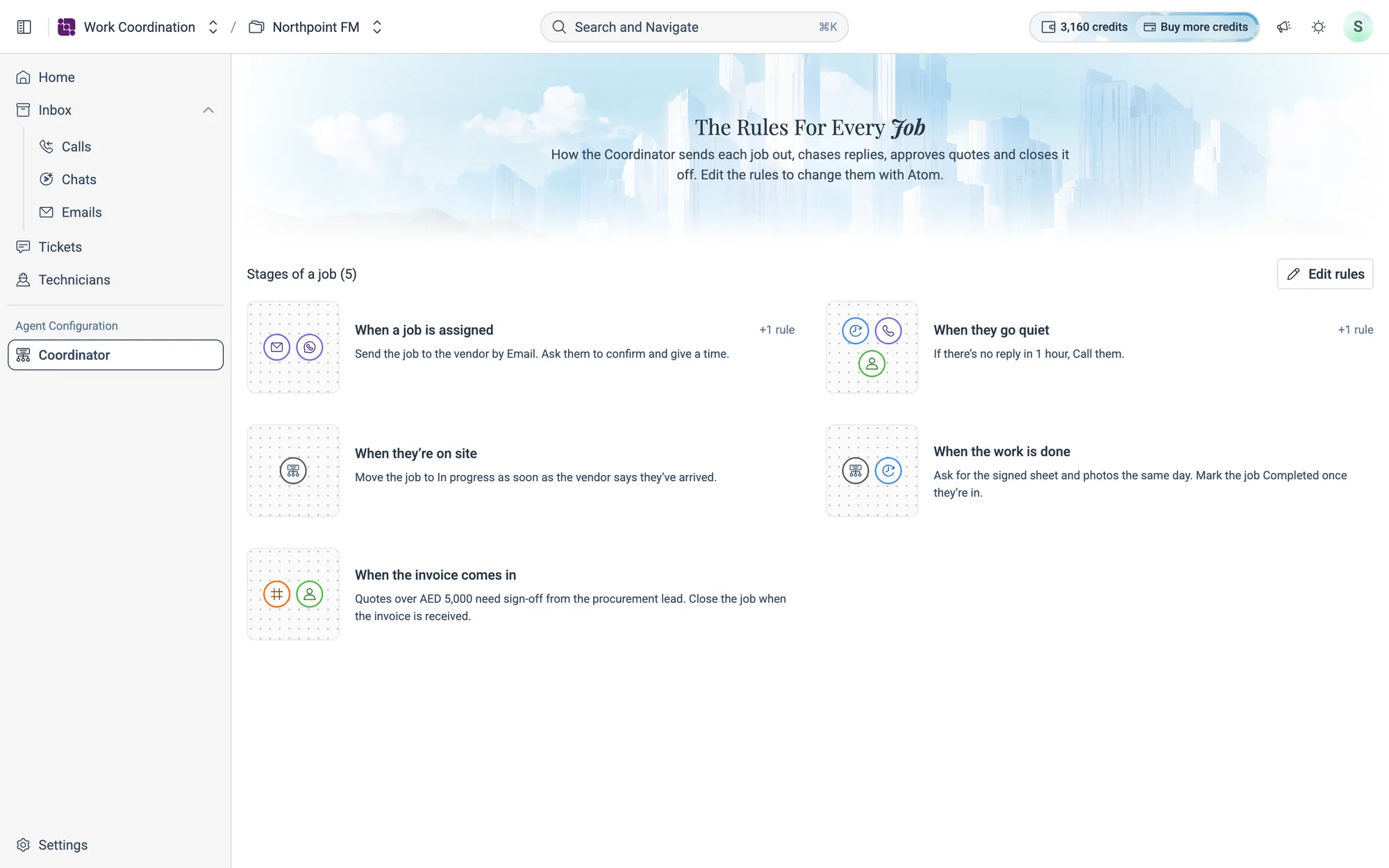Open announcements megaphone icon
This screenshot has width=1389, height=868.
(1283, 27)
